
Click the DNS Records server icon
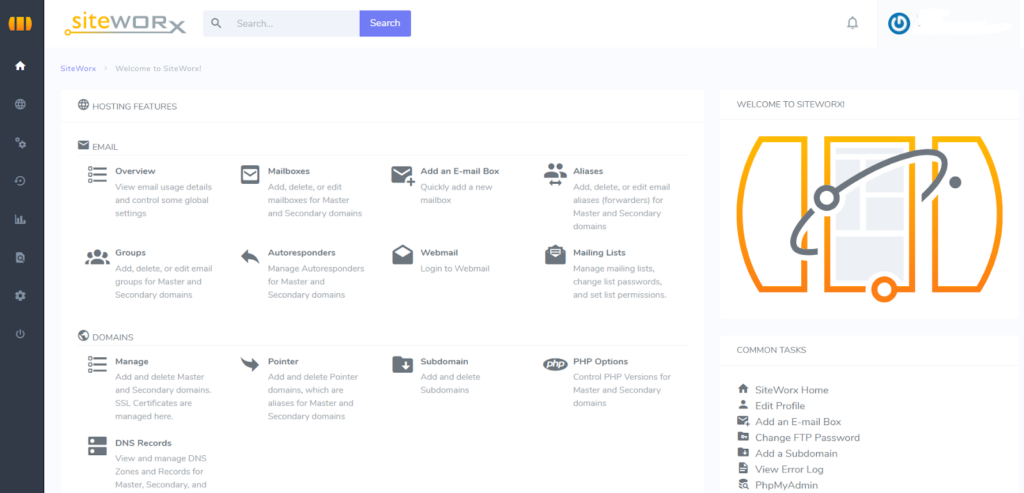97,446
